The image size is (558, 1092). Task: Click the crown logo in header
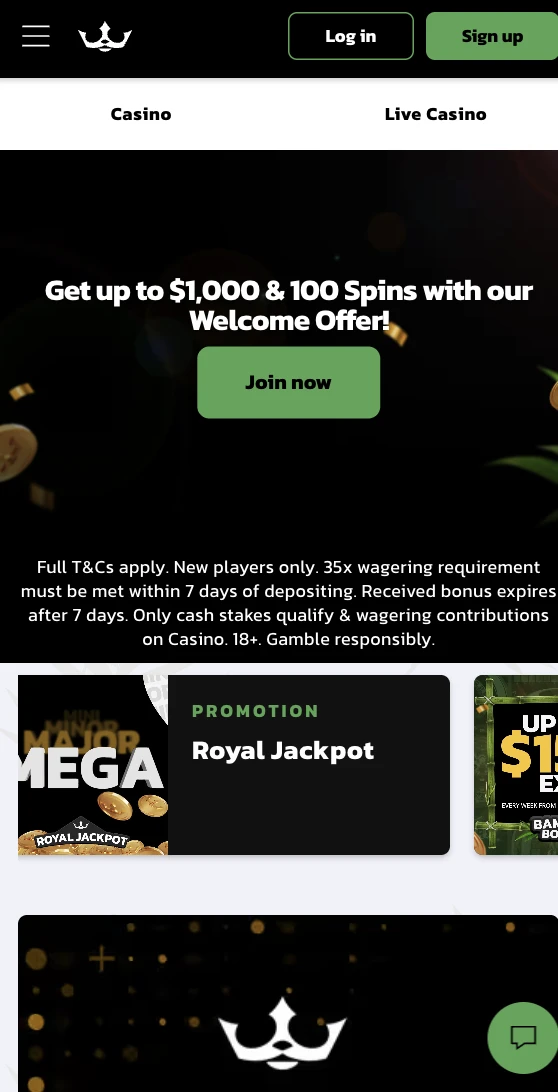click(104, 36)
